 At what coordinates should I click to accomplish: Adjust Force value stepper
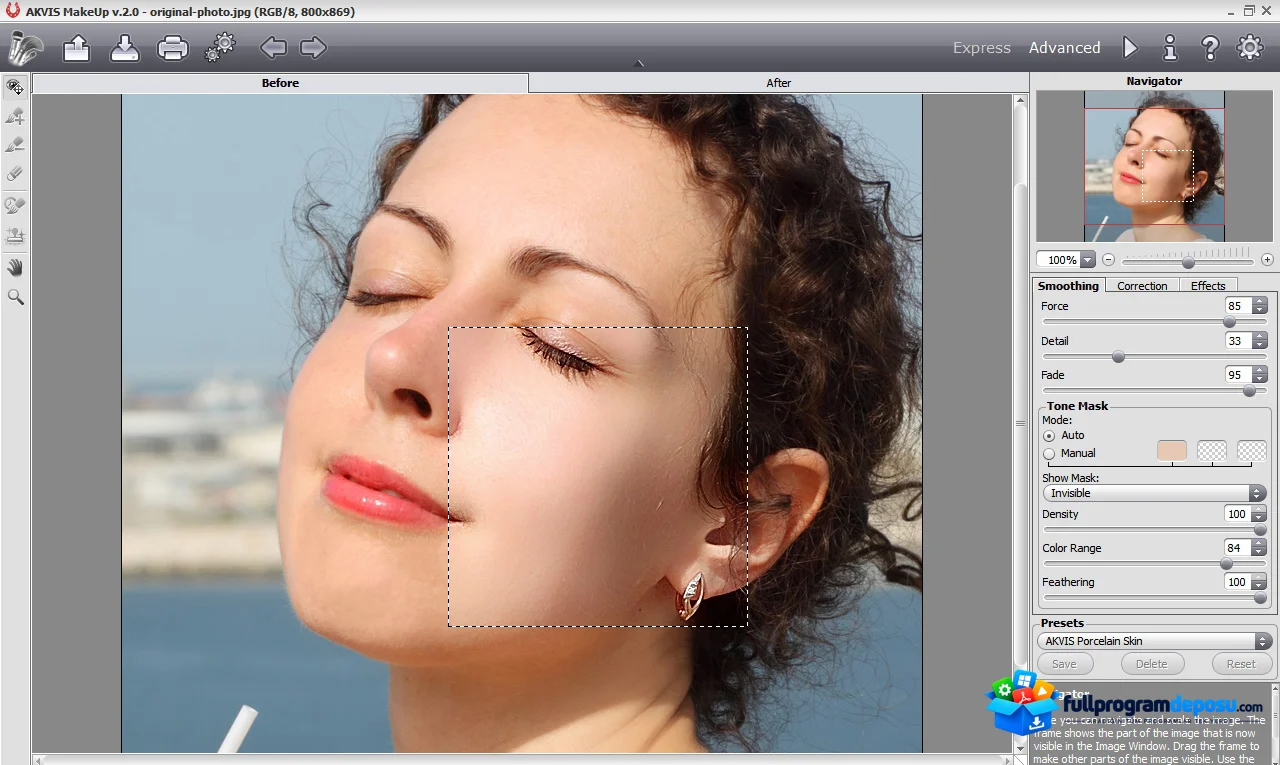click(x=1259, y=306)
